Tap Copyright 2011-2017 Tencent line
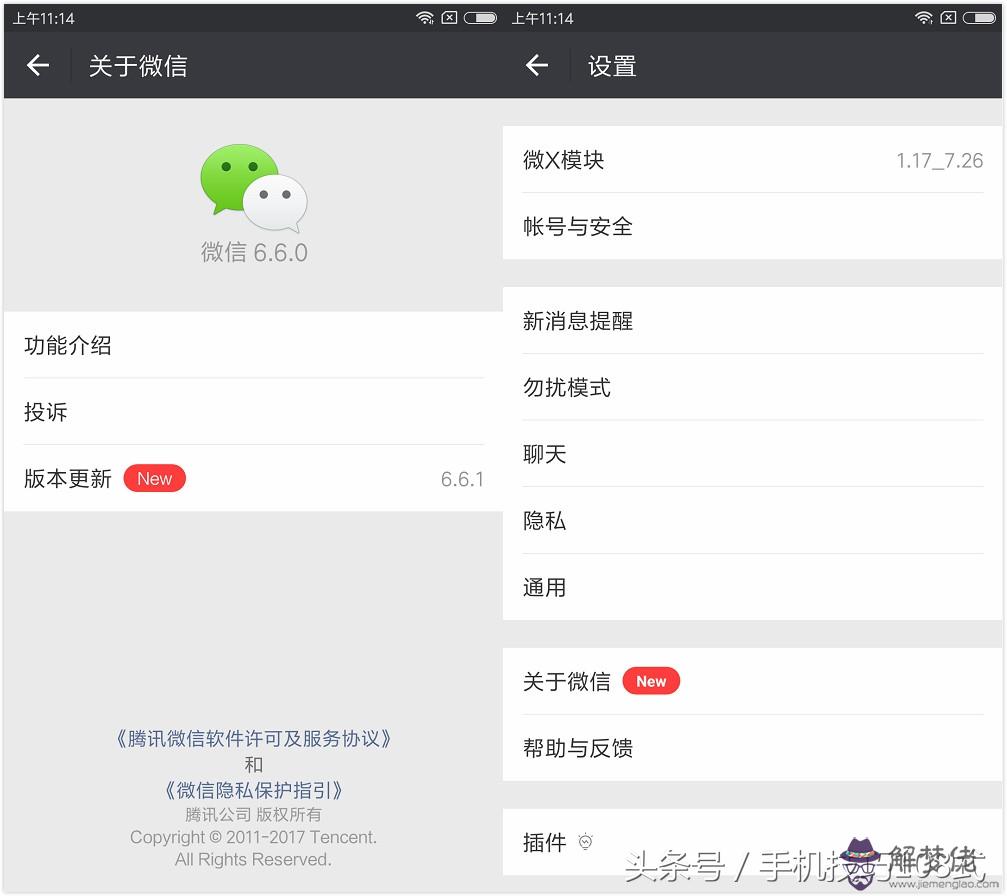The height and width of the screenshot is (896, 1007). click(253, 837)
